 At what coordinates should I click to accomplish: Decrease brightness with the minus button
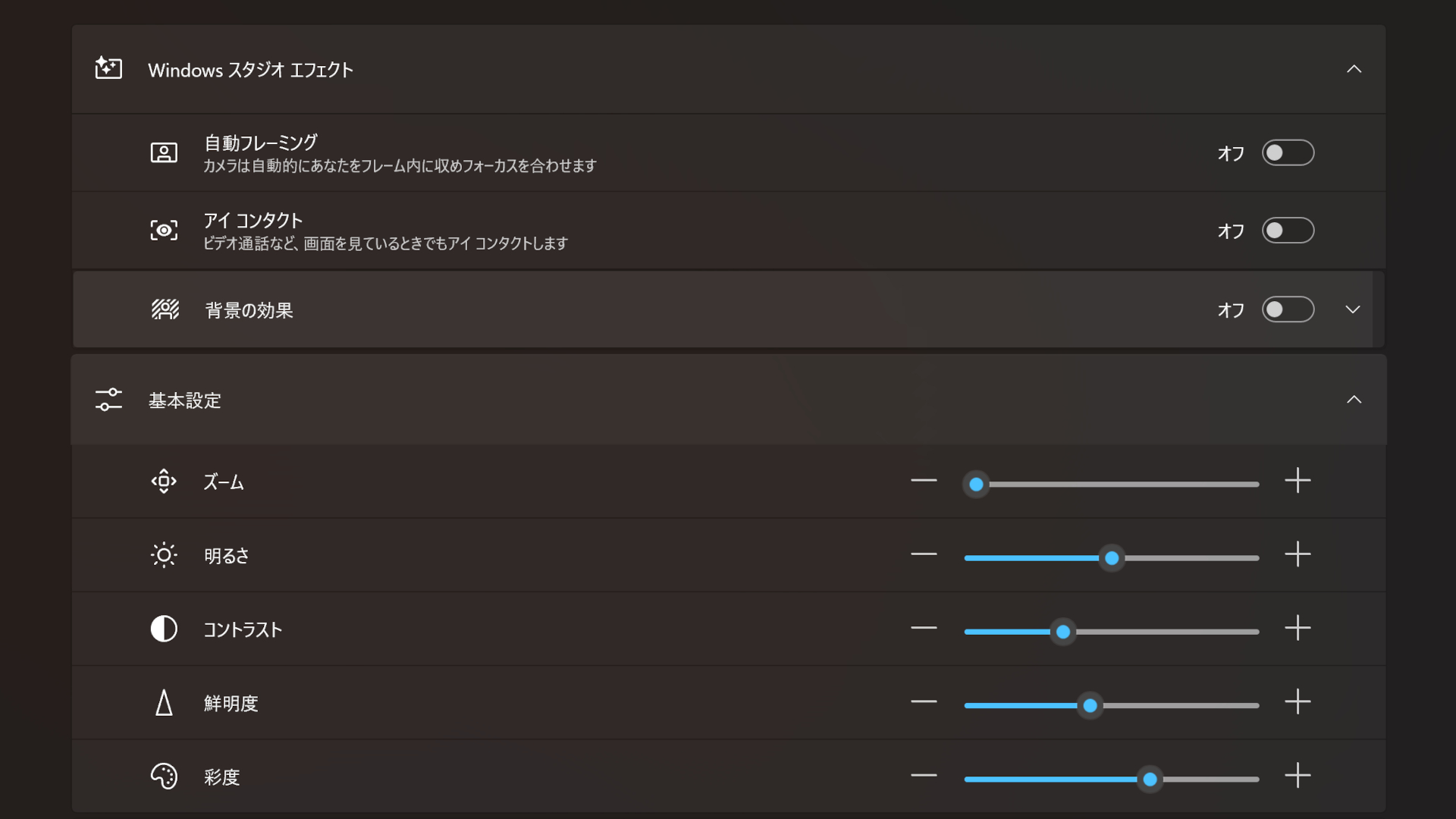[924, 554]
